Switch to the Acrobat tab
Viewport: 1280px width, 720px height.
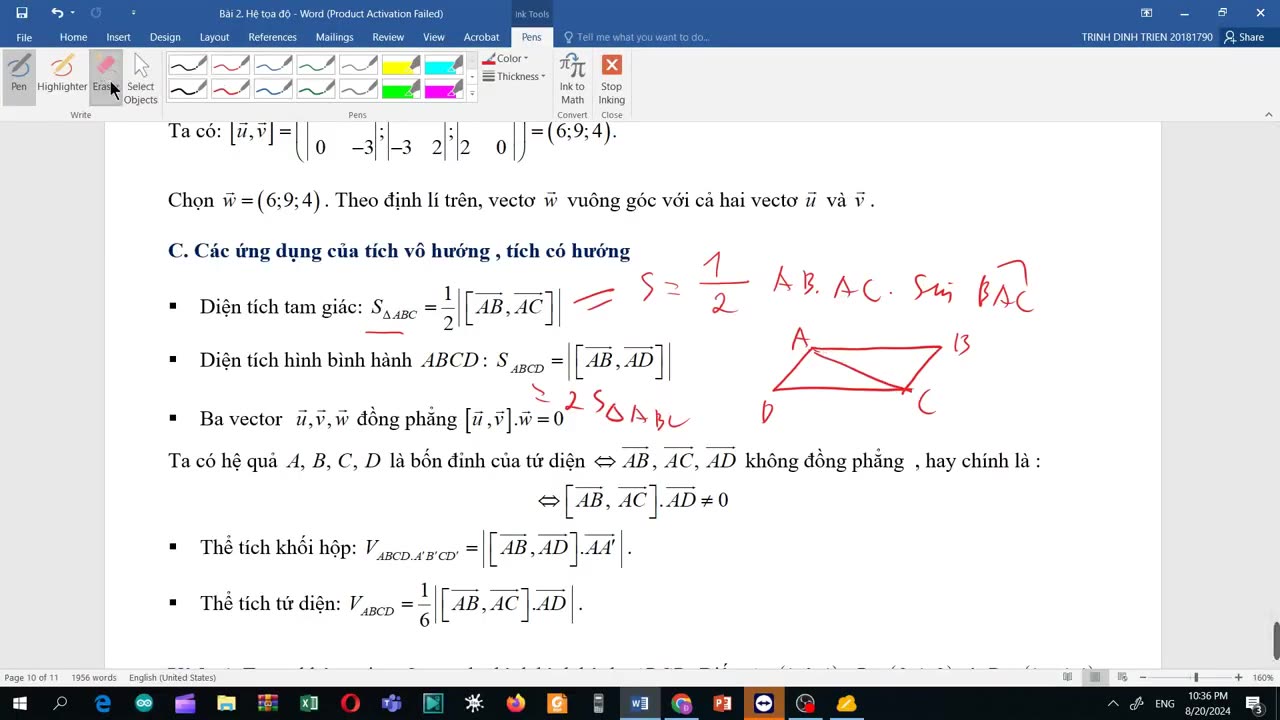tap(481, 37)
